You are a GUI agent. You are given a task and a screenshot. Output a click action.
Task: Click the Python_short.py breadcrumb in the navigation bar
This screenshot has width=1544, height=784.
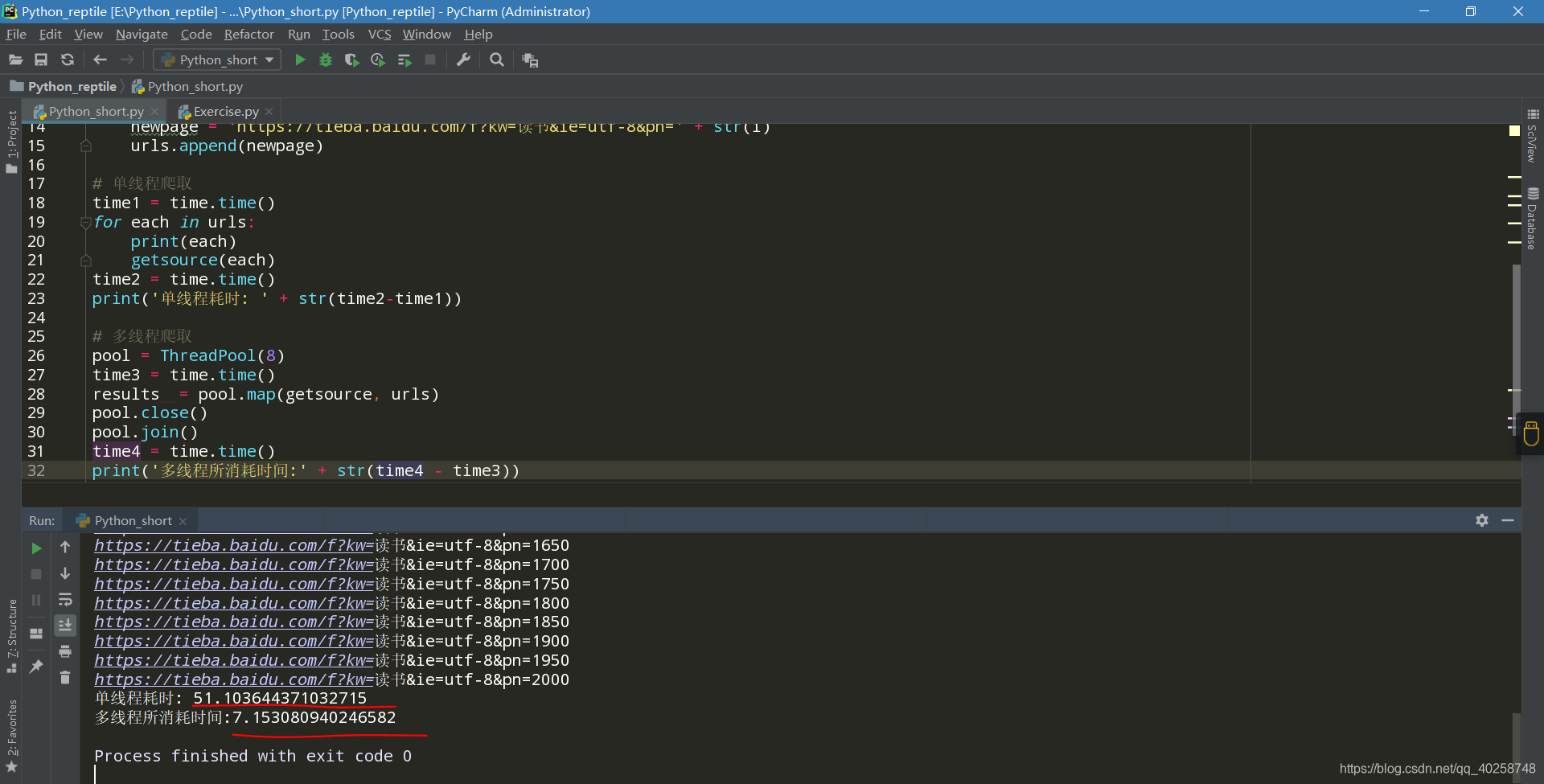(187, 86)
